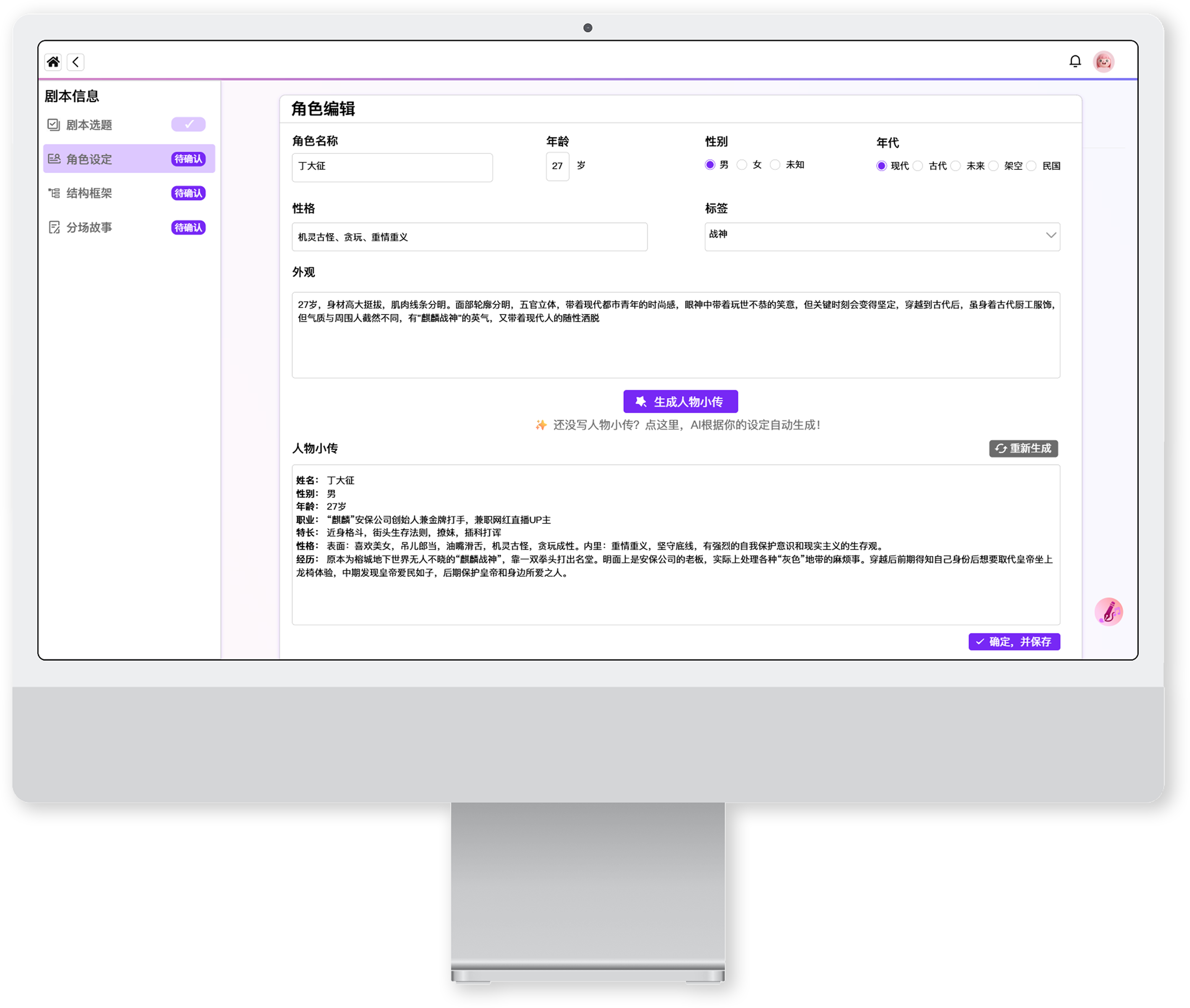Click the 重新生成 button
Image resolution: width=1190 pixels, height=1008 pixels.
(x=1023, y=448)
